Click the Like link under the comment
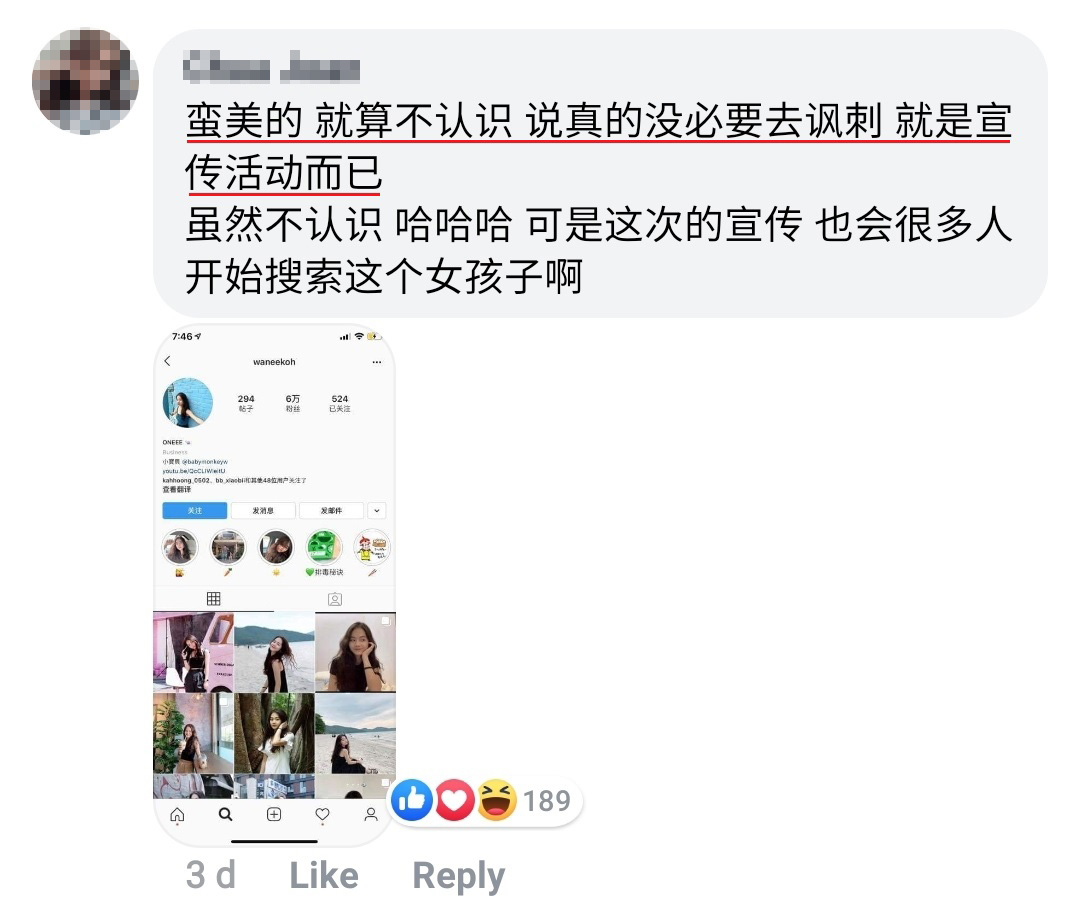This screenshot has height=910, width=1080. (x=324, y=876)
